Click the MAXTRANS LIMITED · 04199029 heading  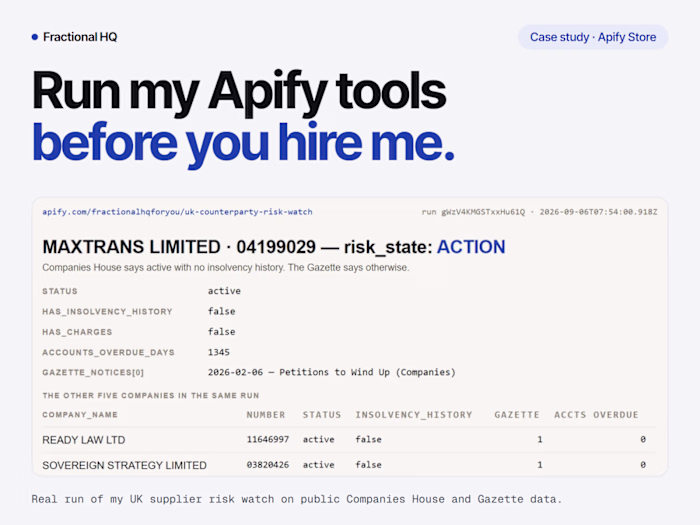(x=179, y=247)
